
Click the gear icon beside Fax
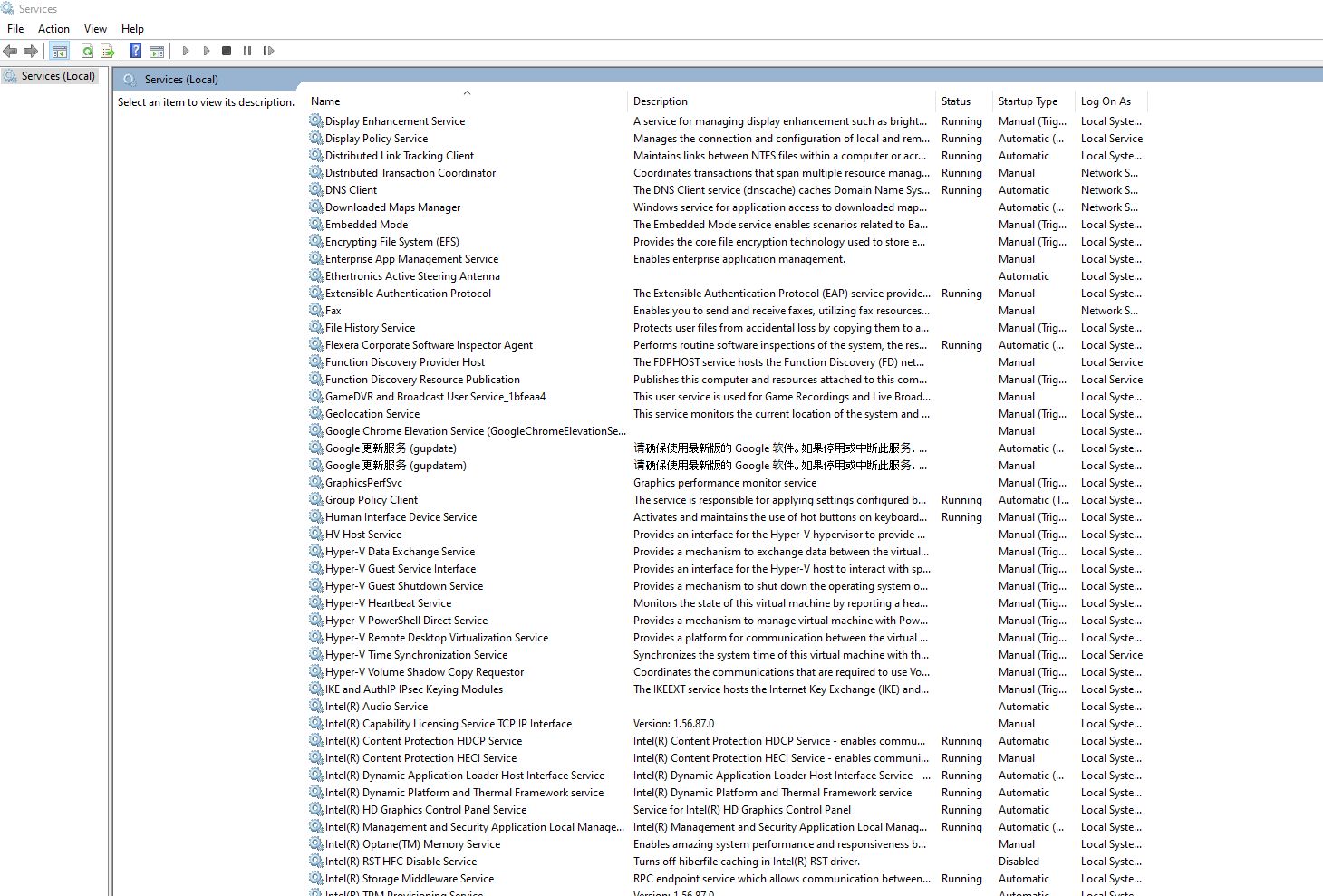tap(316, 311)
